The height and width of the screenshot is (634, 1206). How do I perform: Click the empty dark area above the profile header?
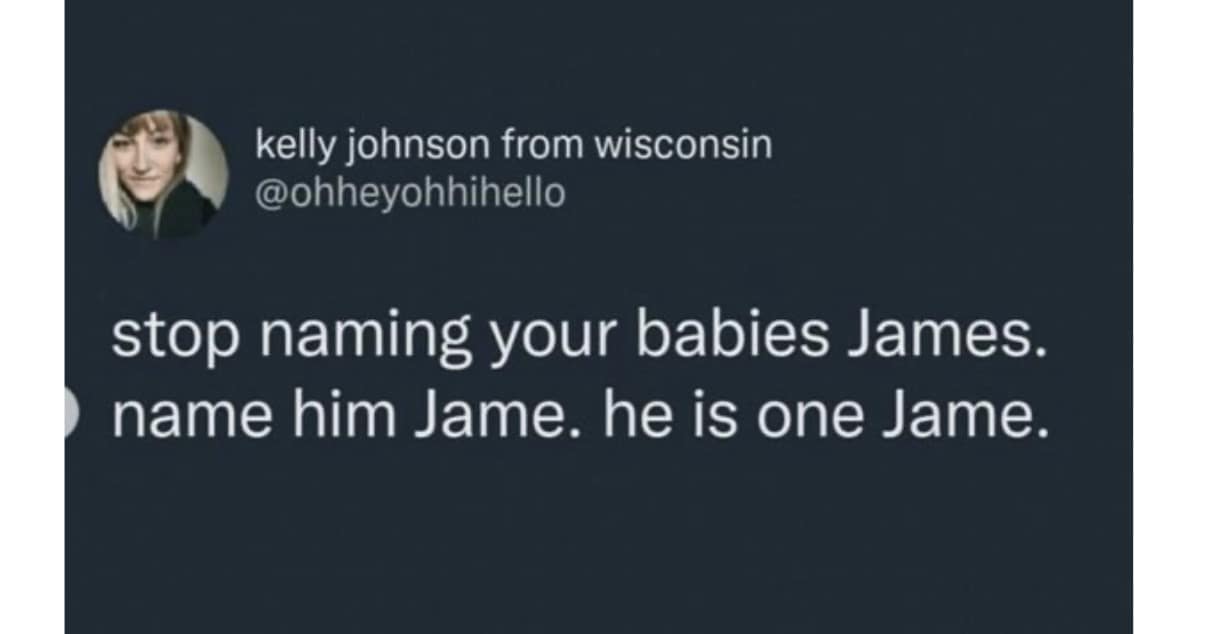click(600, 50)
